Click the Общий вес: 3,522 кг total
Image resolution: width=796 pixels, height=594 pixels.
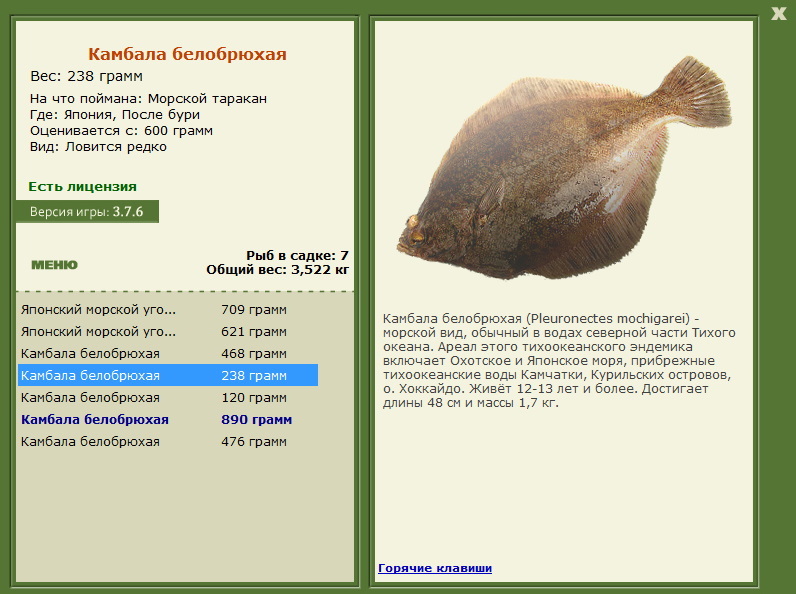278,270
